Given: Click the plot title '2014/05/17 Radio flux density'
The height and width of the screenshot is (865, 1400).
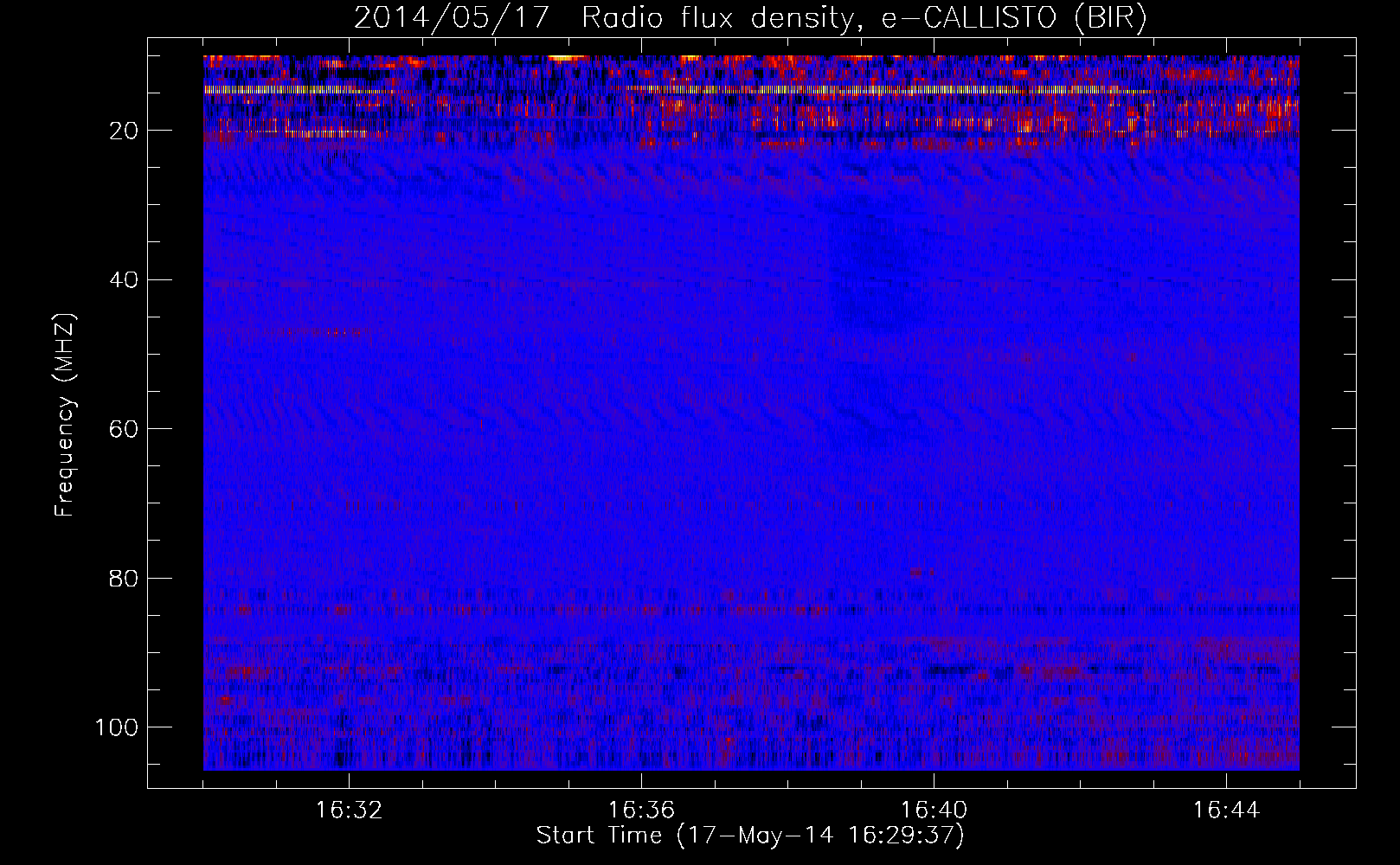Looking at the screenshot, I should tap(750, 18).
